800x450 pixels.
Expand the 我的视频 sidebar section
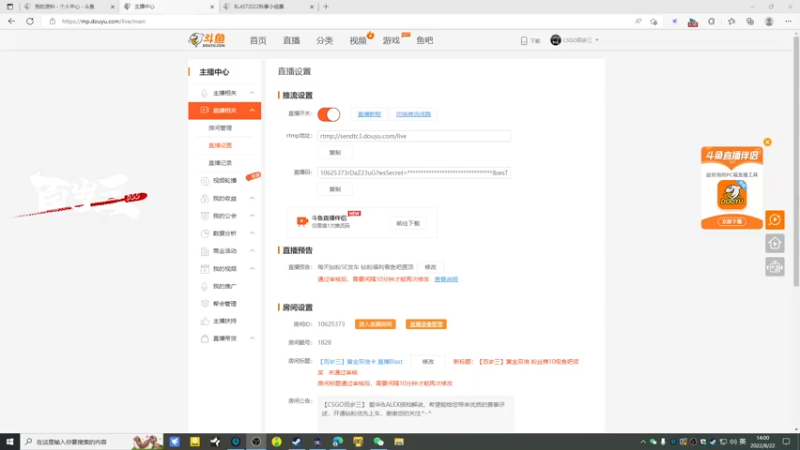click(252, 268)
